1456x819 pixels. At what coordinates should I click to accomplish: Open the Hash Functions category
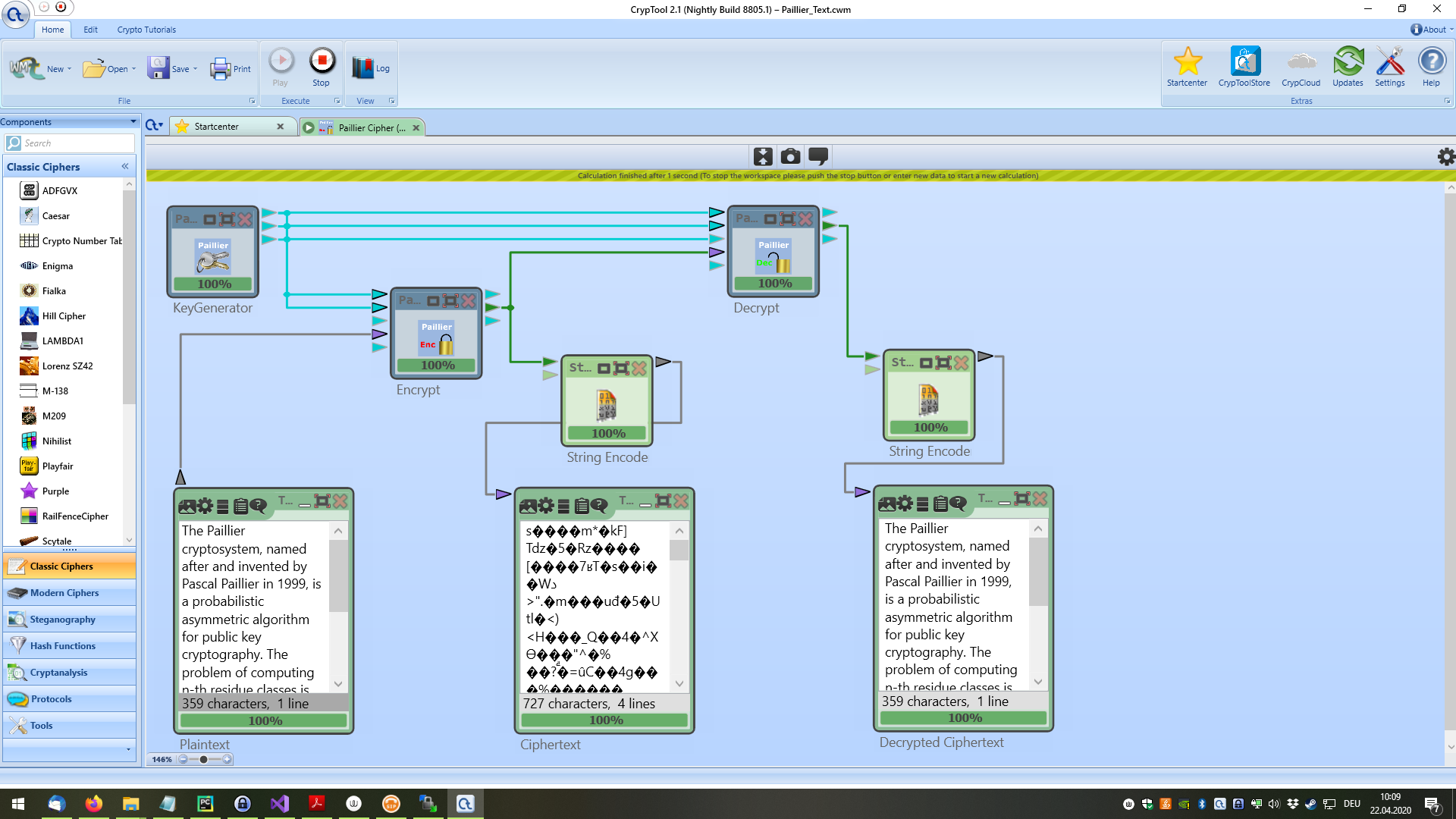[x=69, y=646]
